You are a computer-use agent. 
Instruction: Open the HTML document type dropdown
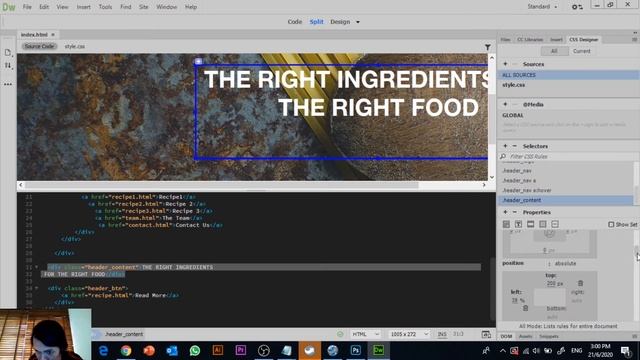[365, 334]
